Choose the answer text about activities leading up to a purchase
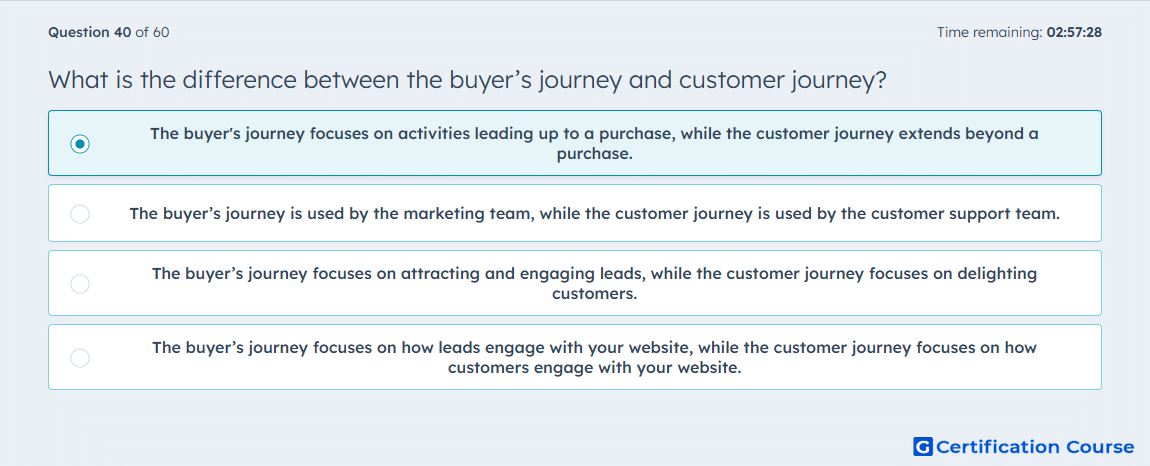1150x466 pixels. tap(594, 144)
